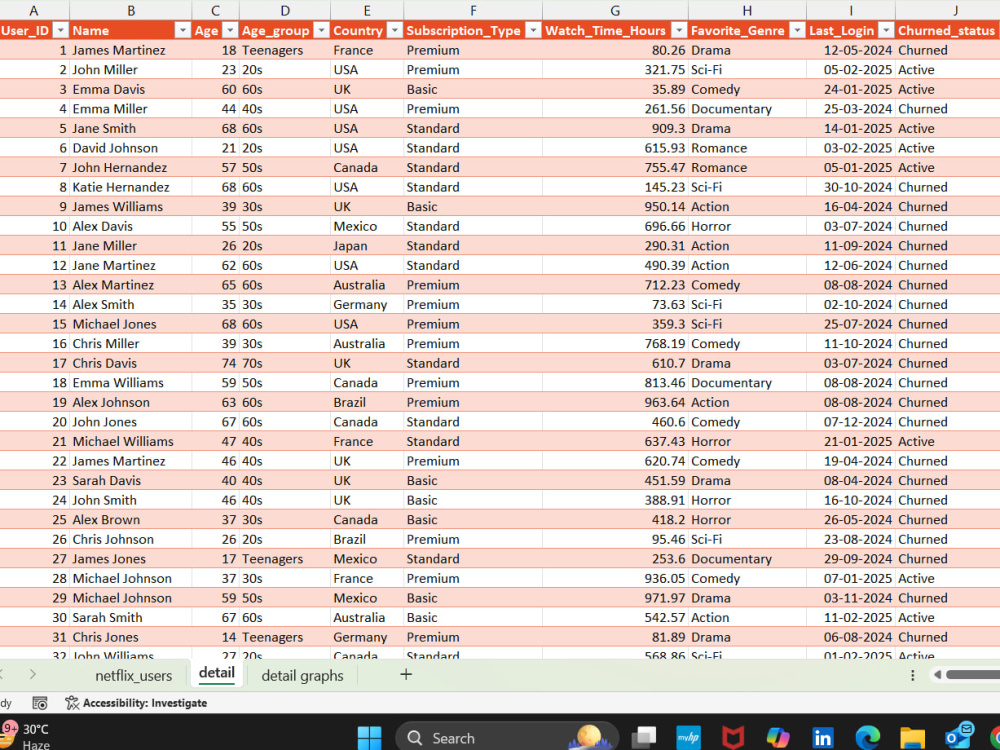1000x750 pixels.
Task: Click last login date 21-01-2025
Action: point(851,441)
